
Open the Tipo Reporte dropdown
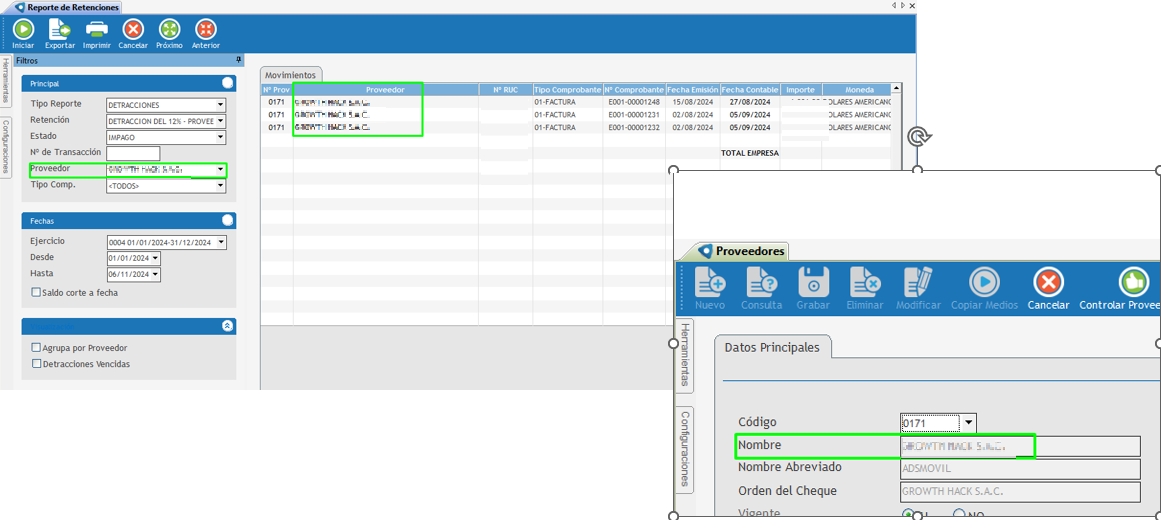click(221, 105)
